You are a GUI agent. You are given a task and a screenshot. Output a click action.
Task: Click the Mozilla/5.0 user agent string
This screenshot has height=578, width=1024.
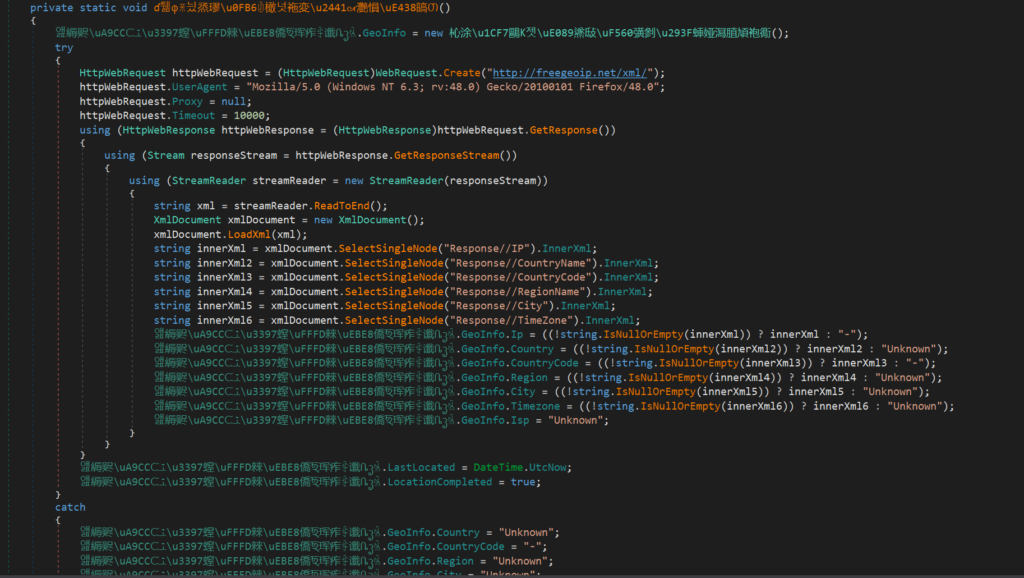(455, 87)
